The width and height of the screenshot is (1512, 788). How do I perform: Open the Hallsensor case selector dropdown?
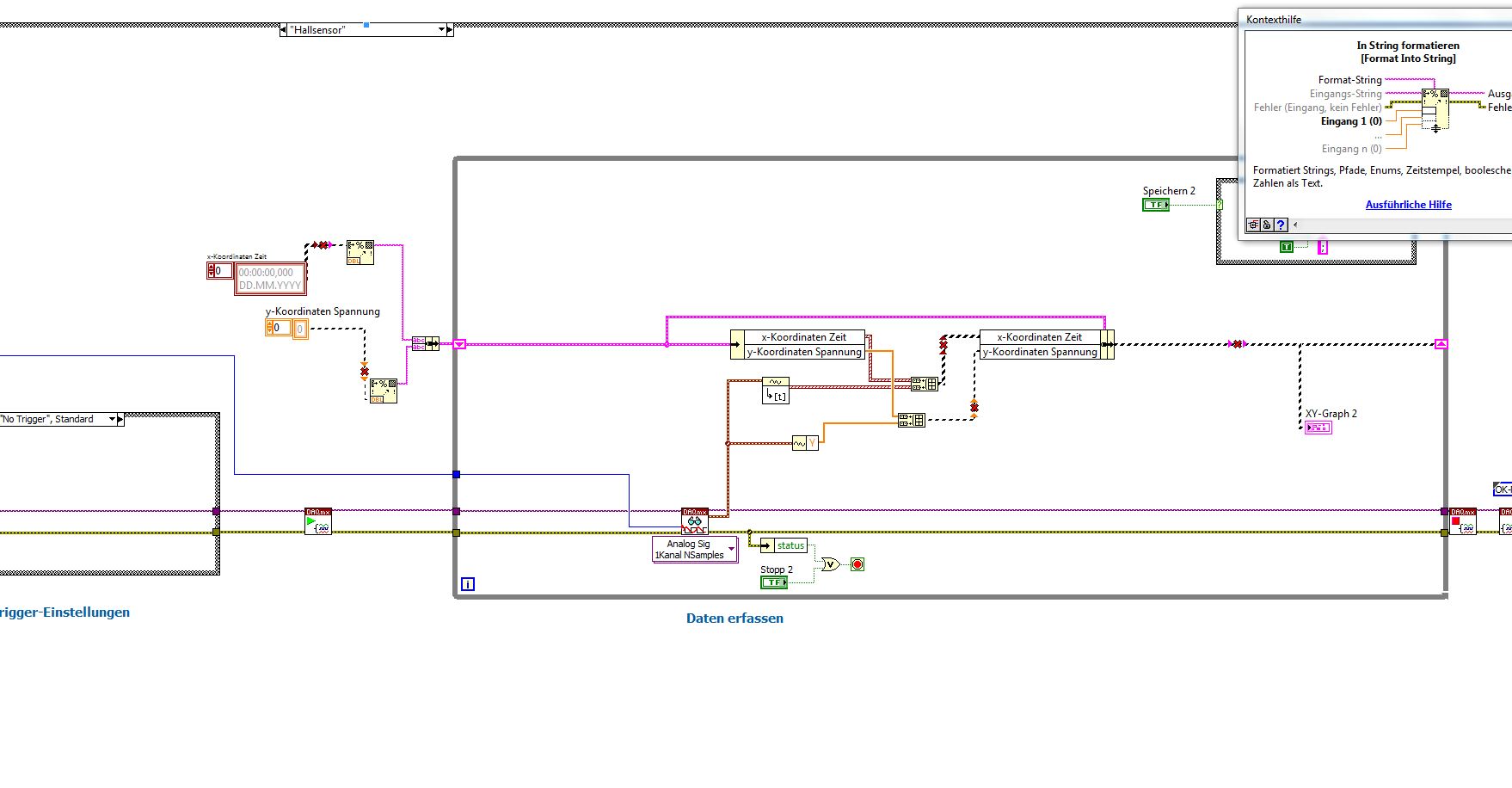[x=441, y=30]
